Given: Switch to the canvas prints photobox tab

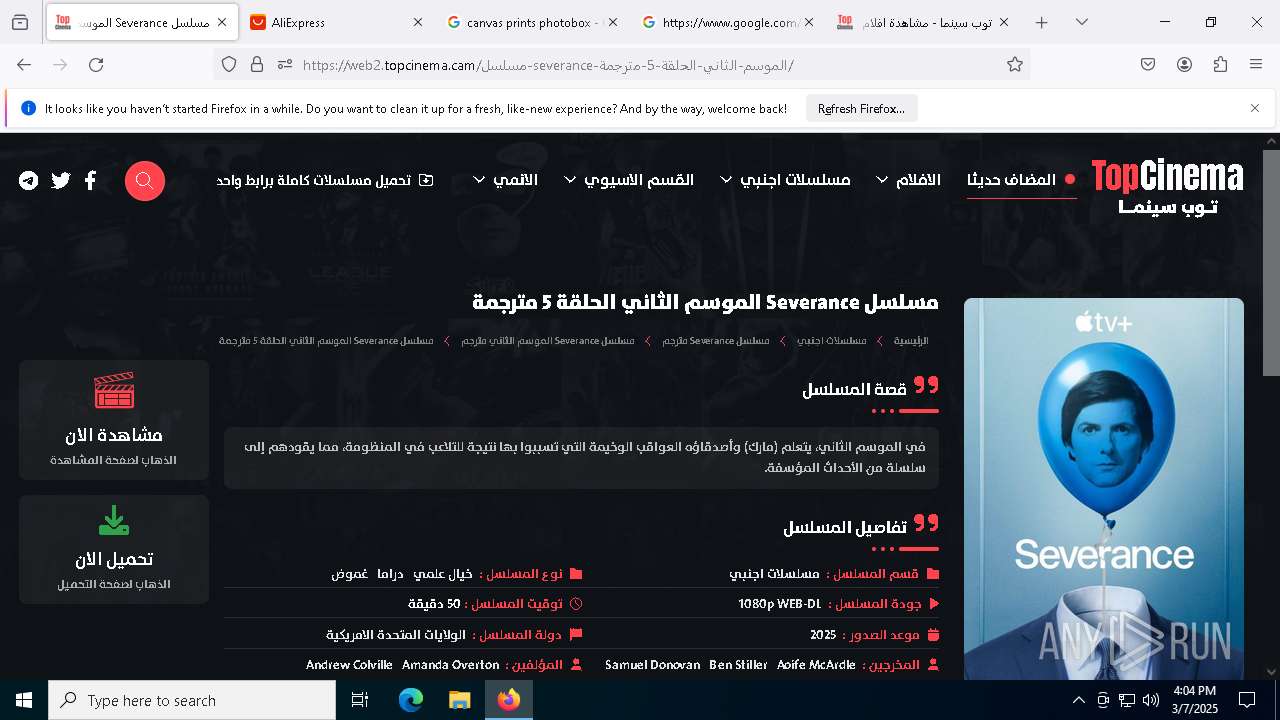Looking at the screenshot, I should coord(532,22).
